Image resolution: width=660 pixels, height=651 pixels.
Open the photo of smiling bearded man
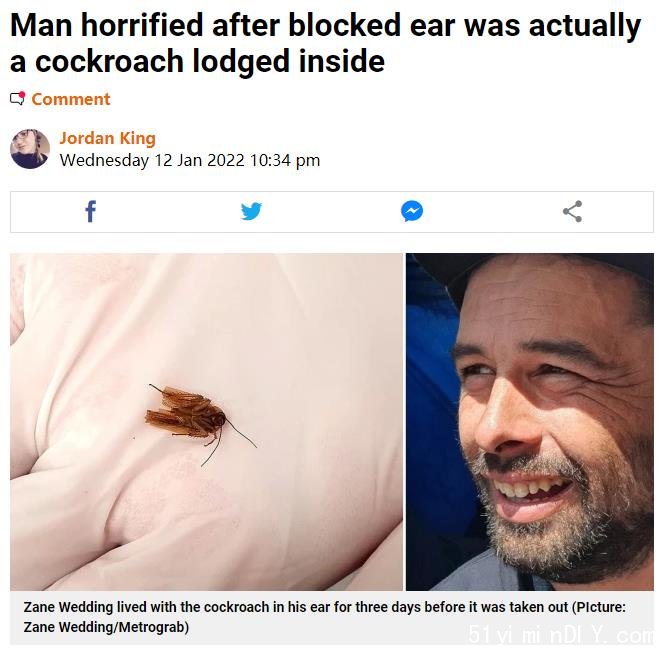[530, 422]
